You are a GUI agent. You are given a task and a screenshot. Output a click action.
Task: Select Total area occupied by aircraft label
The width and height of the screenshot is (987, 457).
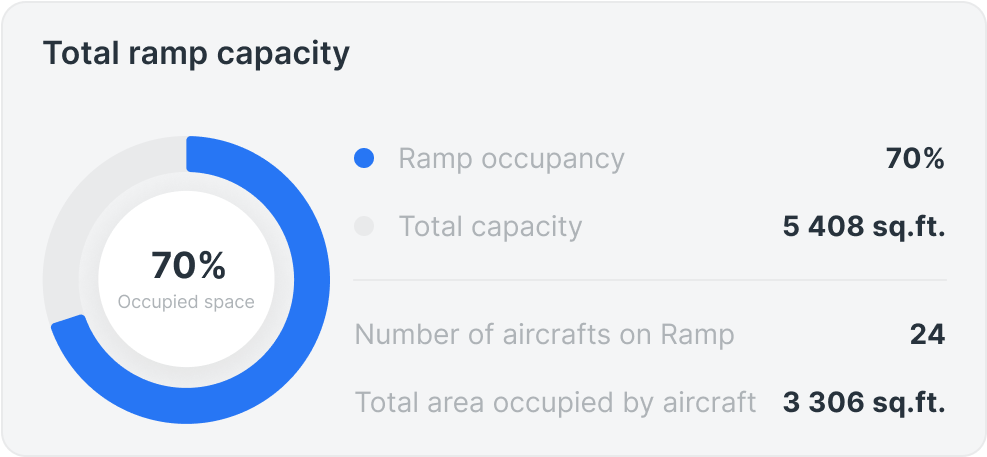click(x=555, y=402)
